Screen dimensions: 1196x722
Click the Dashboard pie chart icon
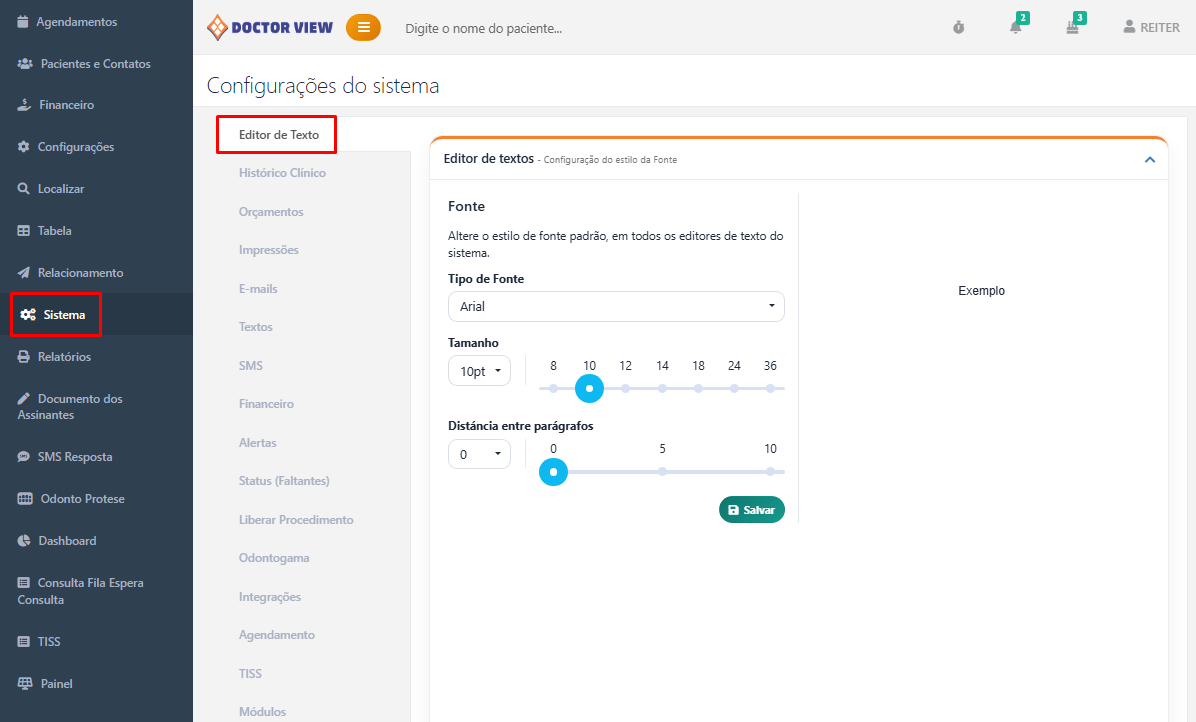coord(25,541)
